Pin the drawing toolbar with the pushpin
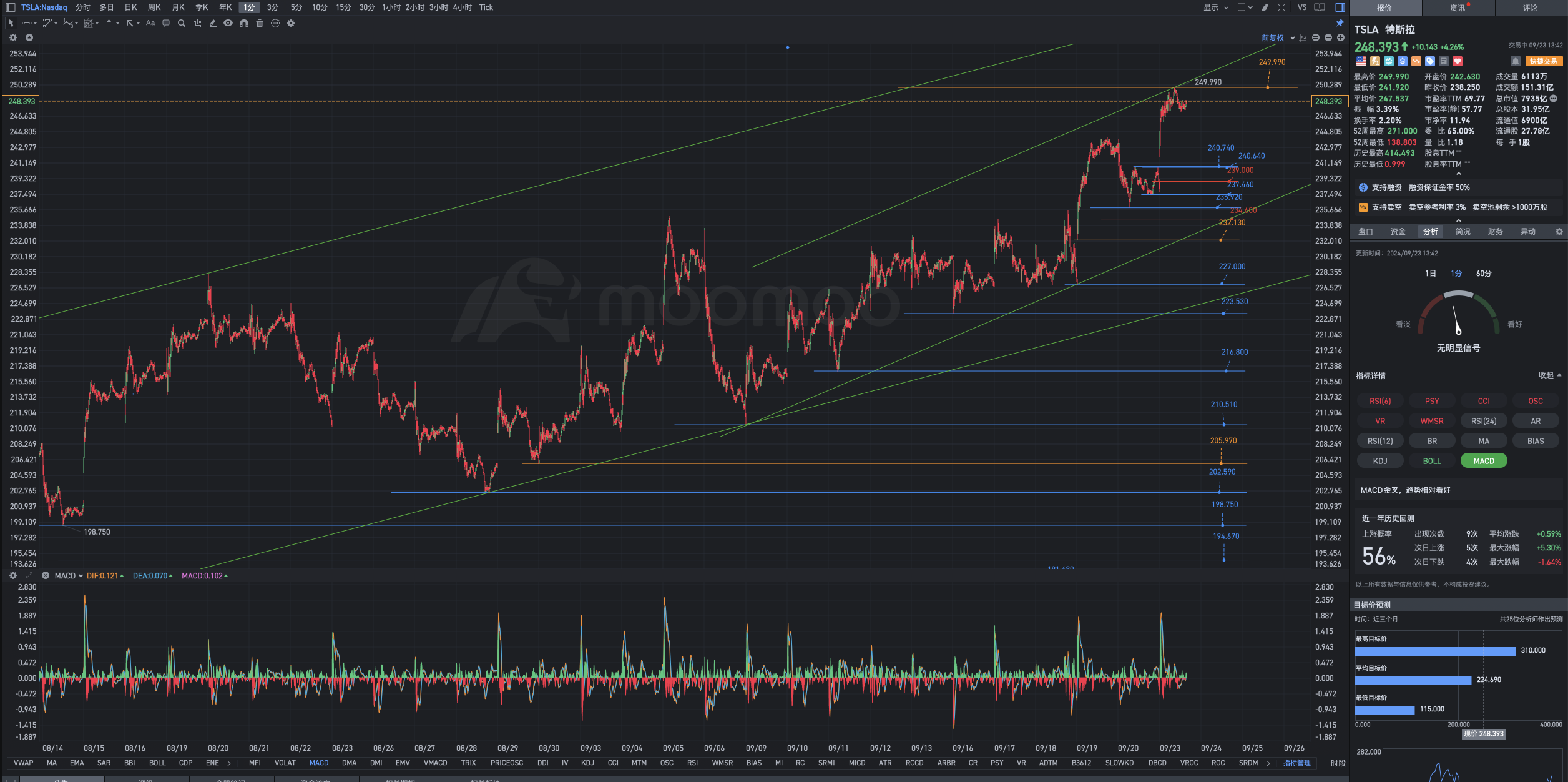Image resolution: width=1568 pixels, height=782 pixels. [x=1340, y=23]
